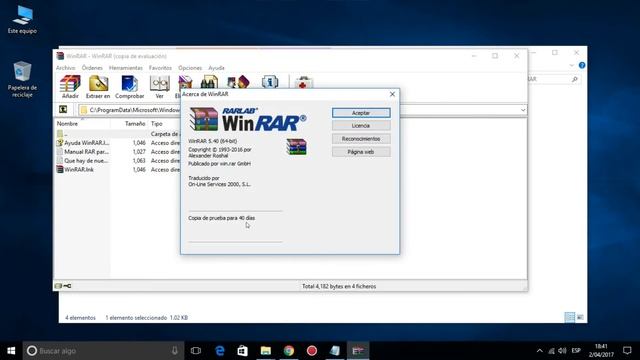Expand the WinRAR address path dropdown
The height and width of the screenshot is (360, 640).
523,110
